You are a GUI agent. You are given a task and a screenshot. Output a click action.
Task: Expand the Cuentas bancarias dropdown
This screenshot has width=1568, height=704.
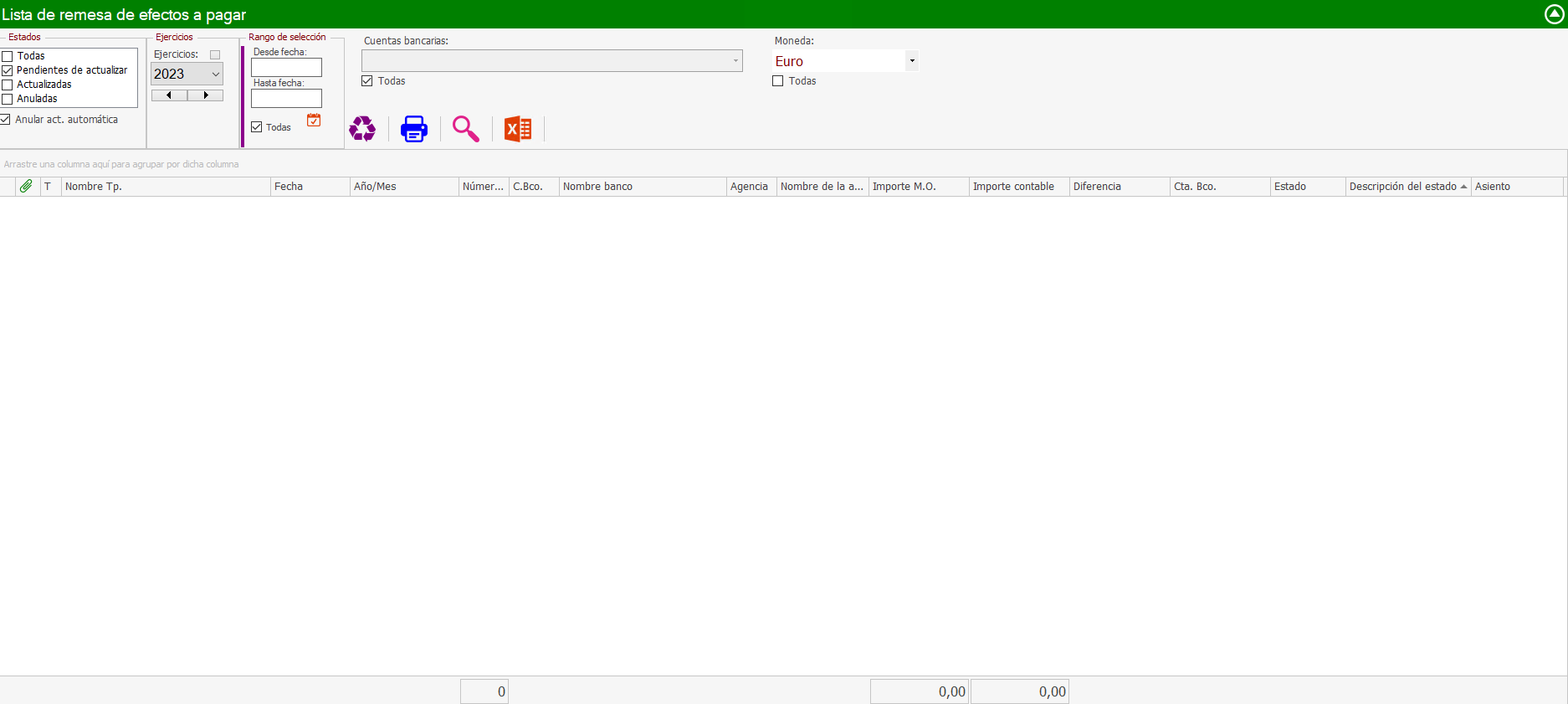pyautogui.click(x=735, y=61)
